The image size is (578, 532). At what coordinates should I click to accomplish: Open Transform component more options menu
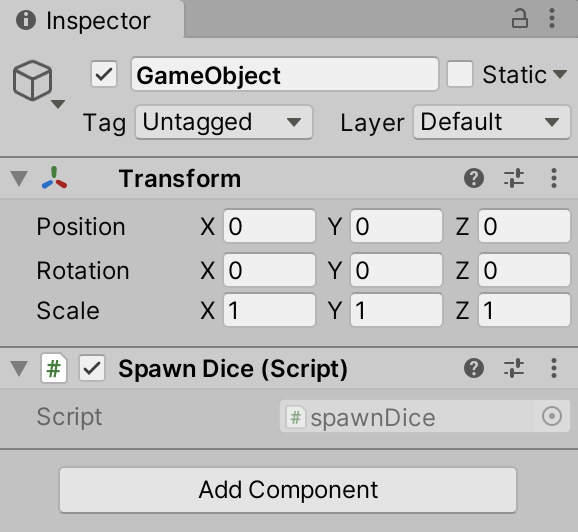(x=554, y=178)
